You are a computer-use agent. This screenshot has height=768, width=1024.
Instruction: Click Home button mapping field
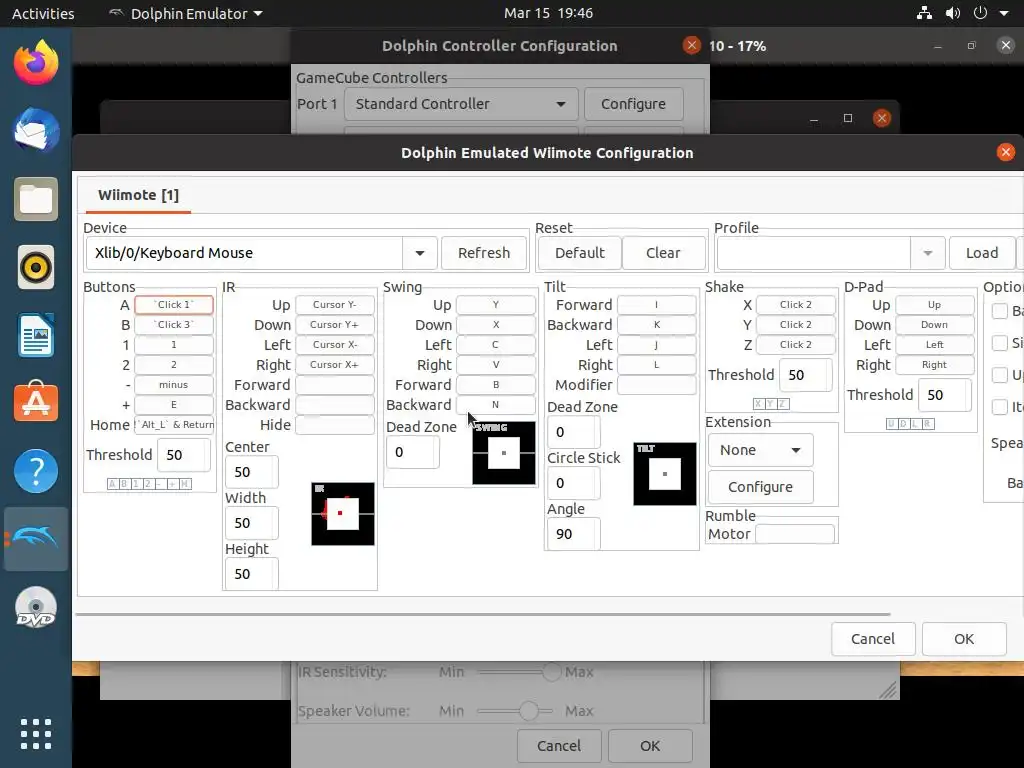[x=174, y=424]
